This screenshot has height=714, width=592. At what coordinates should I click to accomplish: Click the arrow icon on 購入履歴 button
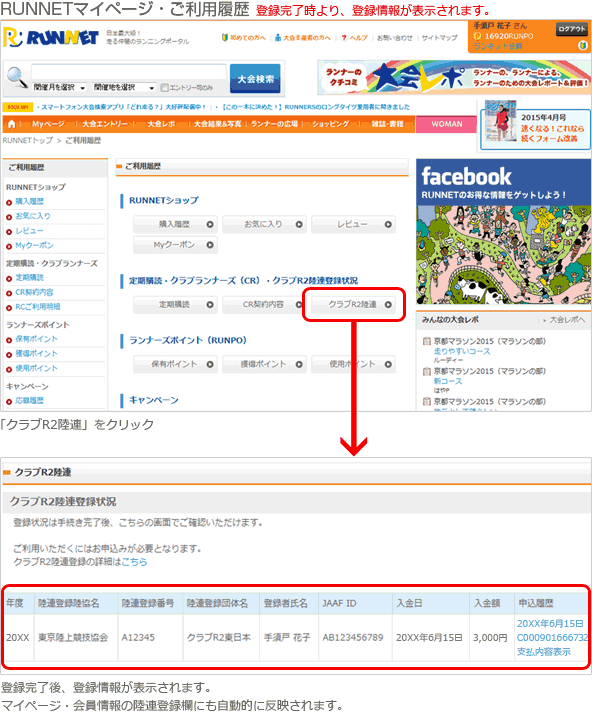coord(210,224)
